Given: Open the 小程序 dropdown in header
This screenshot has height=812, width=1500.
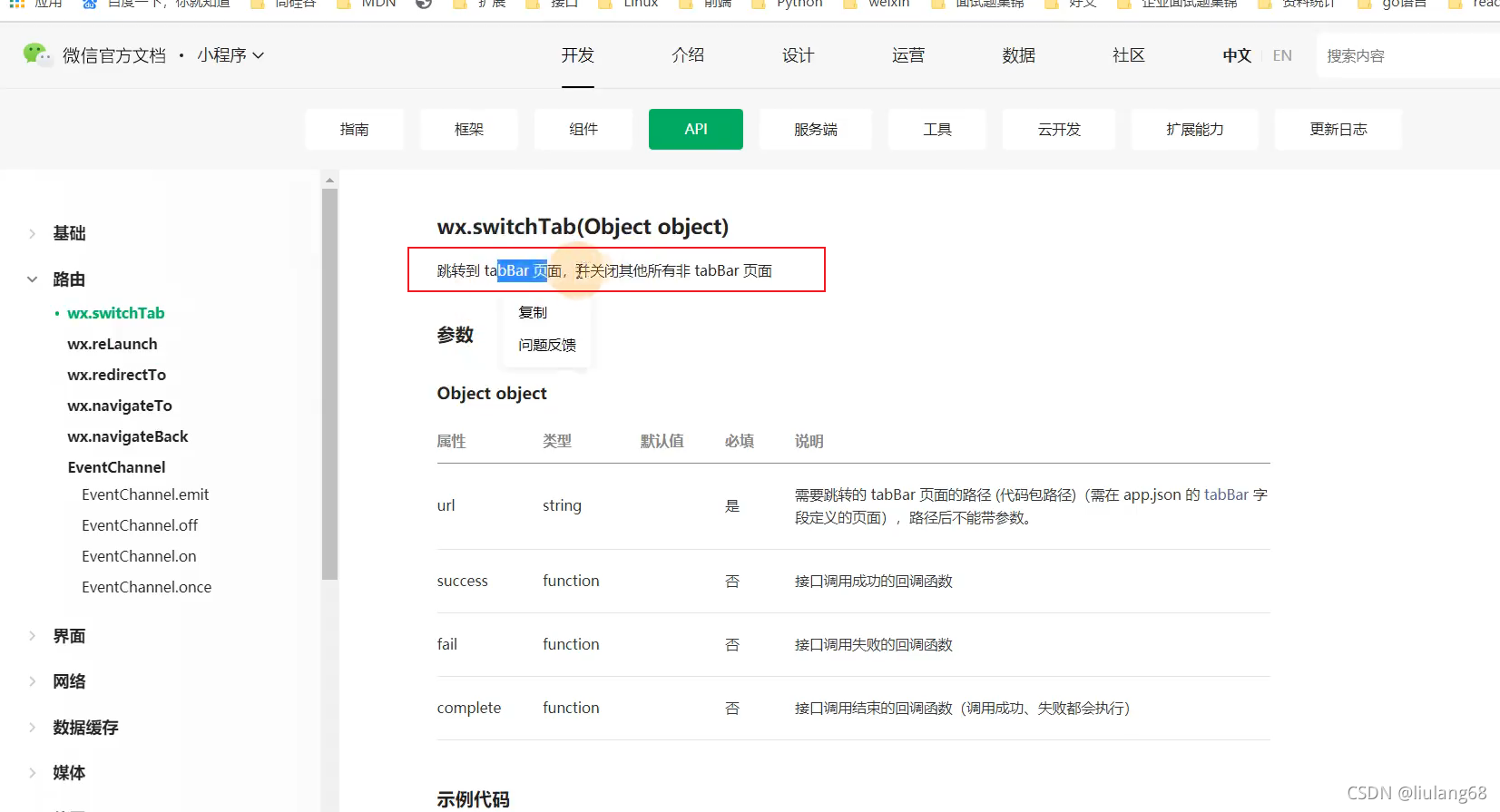Looking at the screenshot, I should 230,55.
